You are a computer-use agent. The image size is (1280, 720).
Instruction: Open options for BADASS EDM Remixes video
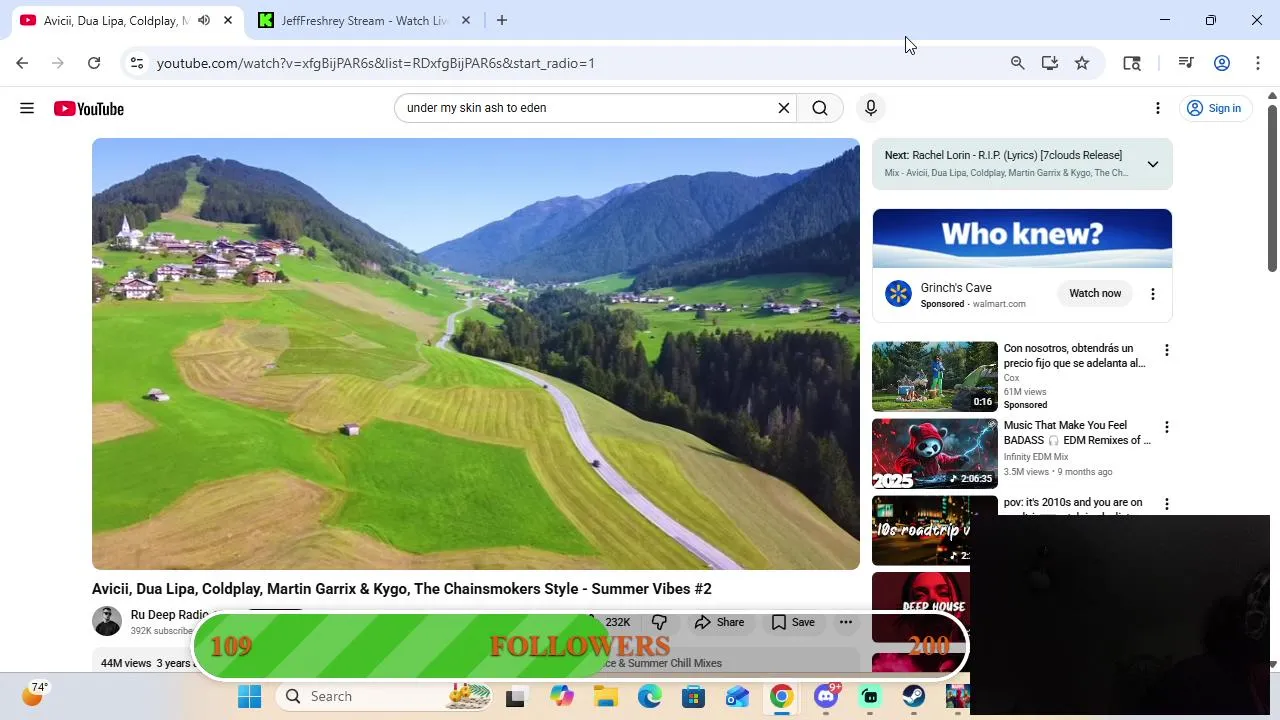1166,427
